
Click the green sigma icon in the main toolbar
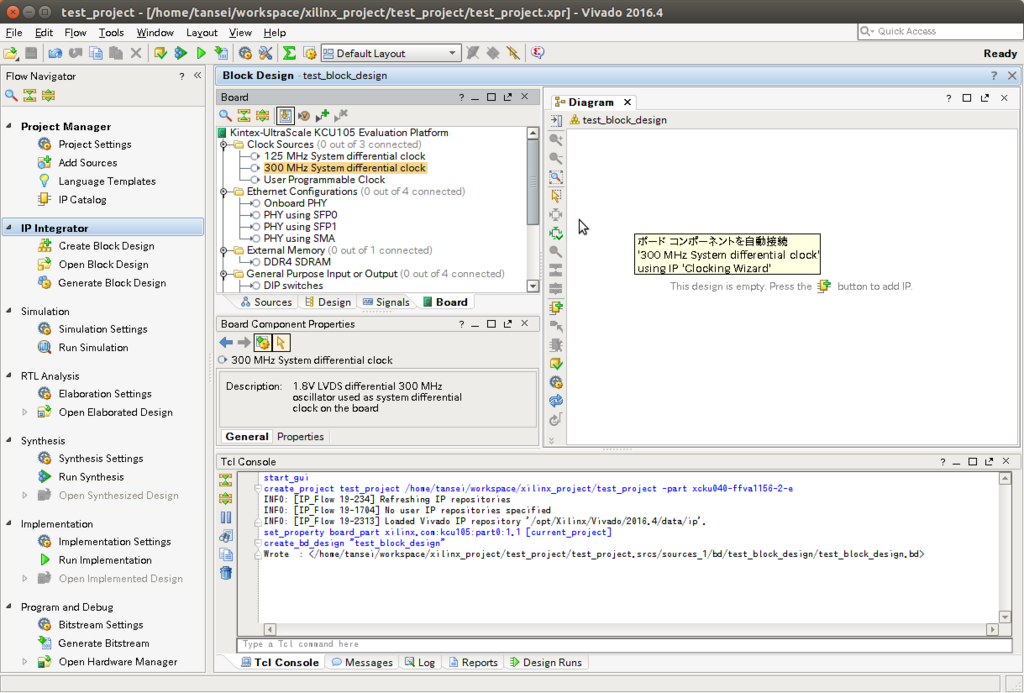coord(289,54)
